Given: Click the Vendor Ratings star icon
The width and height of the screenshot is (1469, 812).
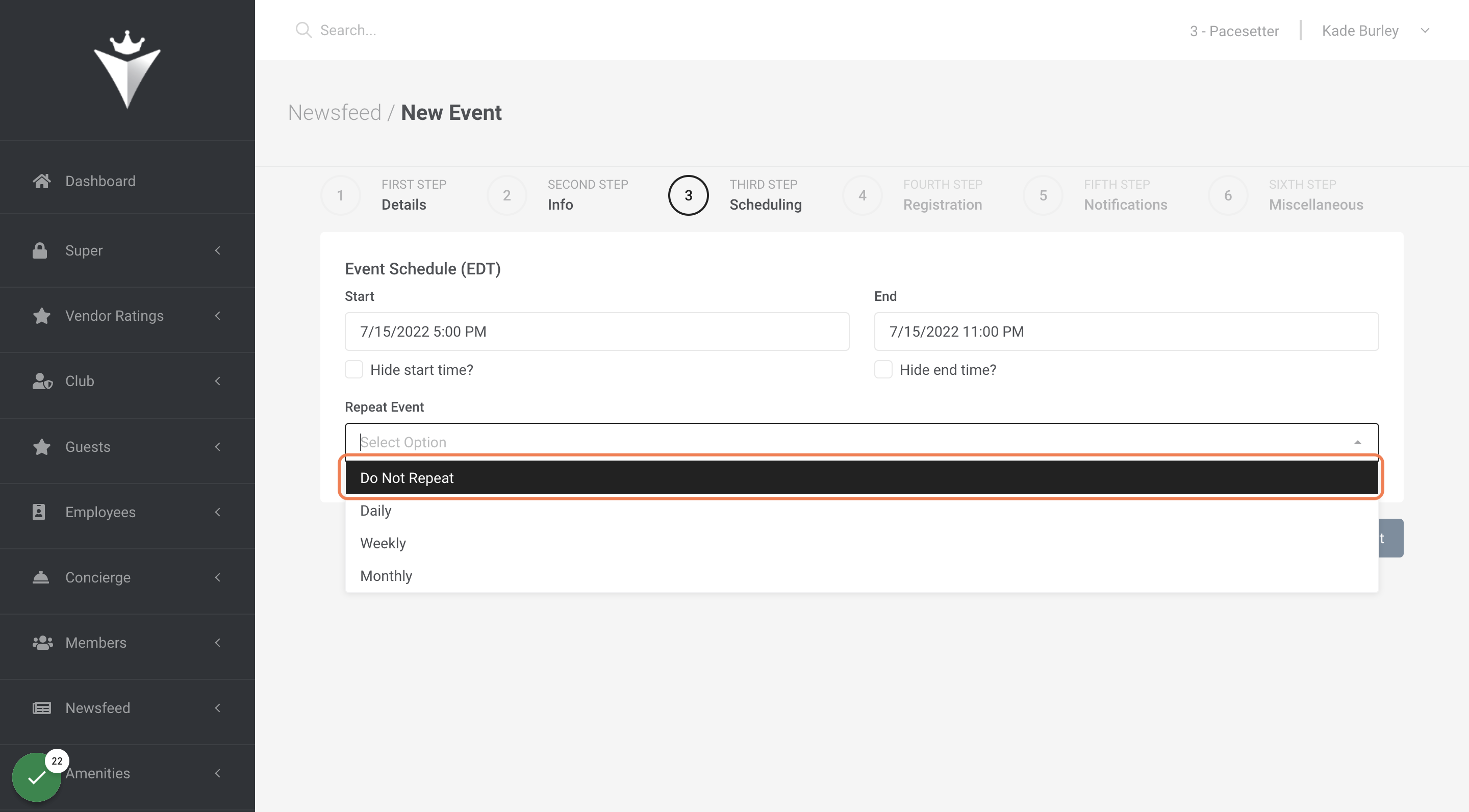Looking at the screenshot, I should (x=41, y=315).
